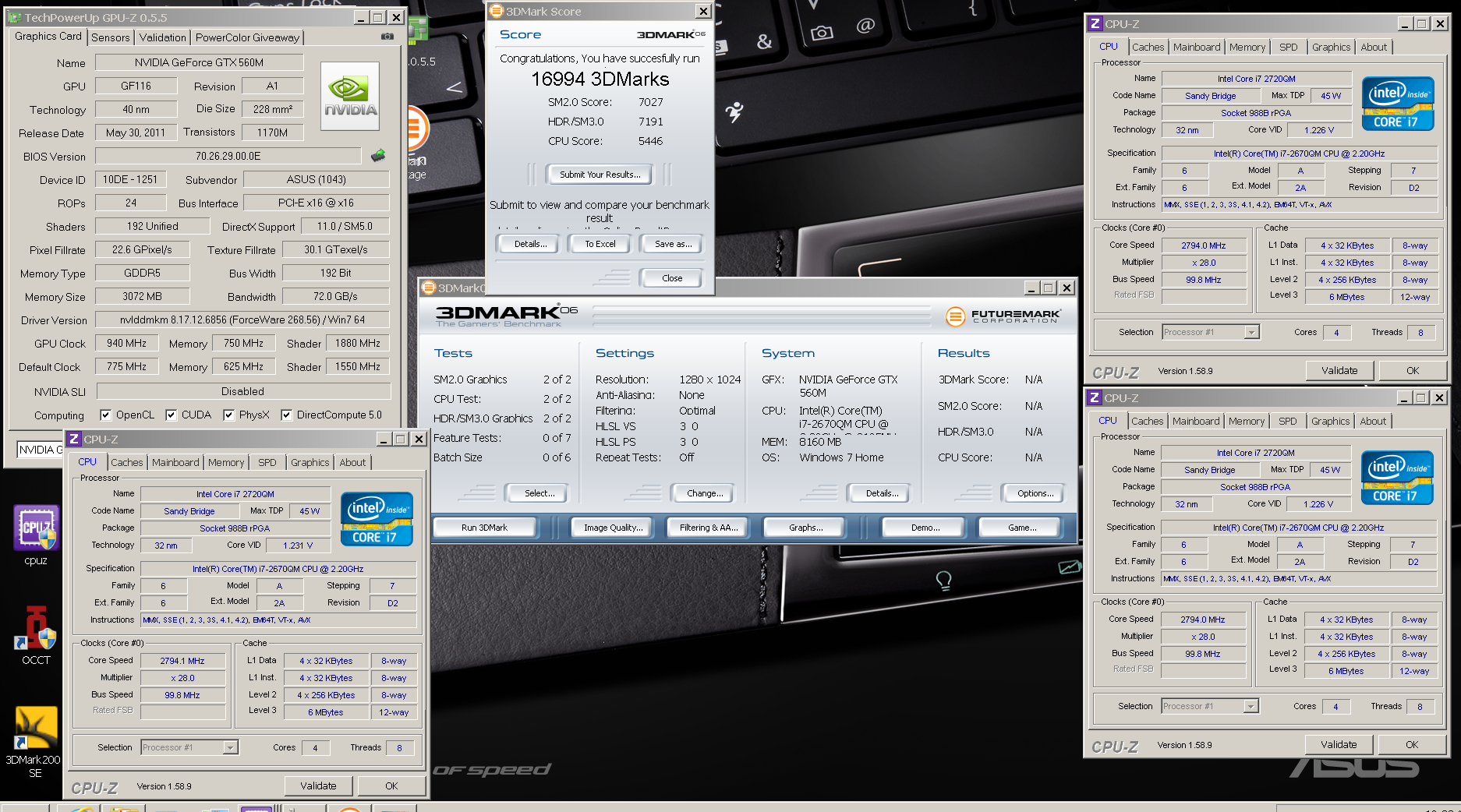
Task: Open Image Quality tool in 3DMark06
Action: [614, 528]
